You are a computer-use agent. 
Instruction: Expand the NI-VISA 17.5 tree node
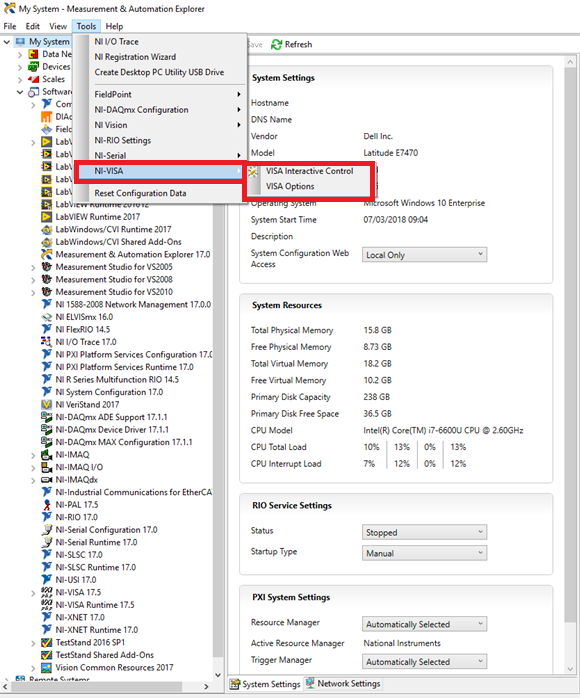click(33, 593)
